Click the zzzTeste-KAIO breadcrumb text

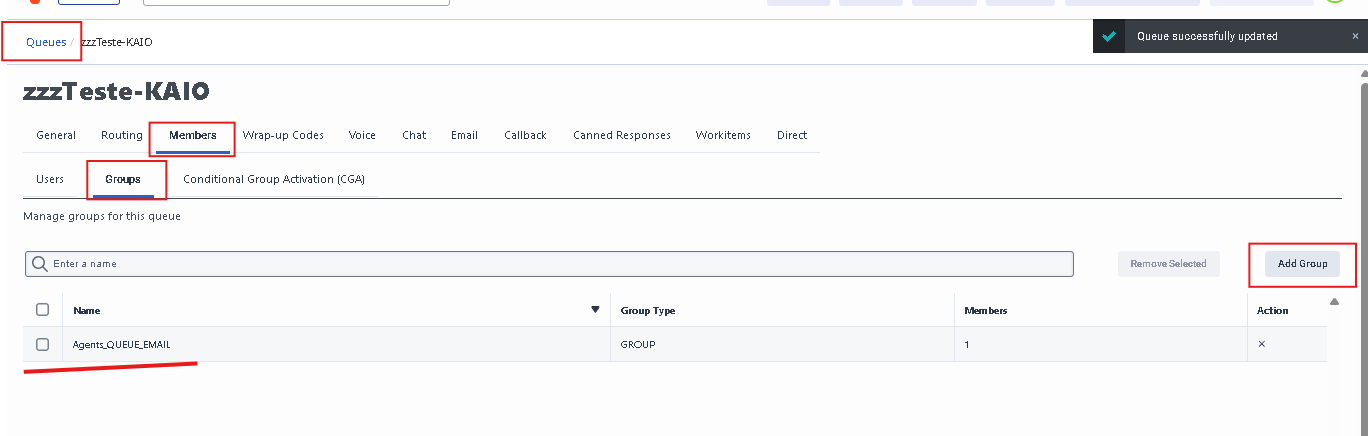(x=117, y=42)
